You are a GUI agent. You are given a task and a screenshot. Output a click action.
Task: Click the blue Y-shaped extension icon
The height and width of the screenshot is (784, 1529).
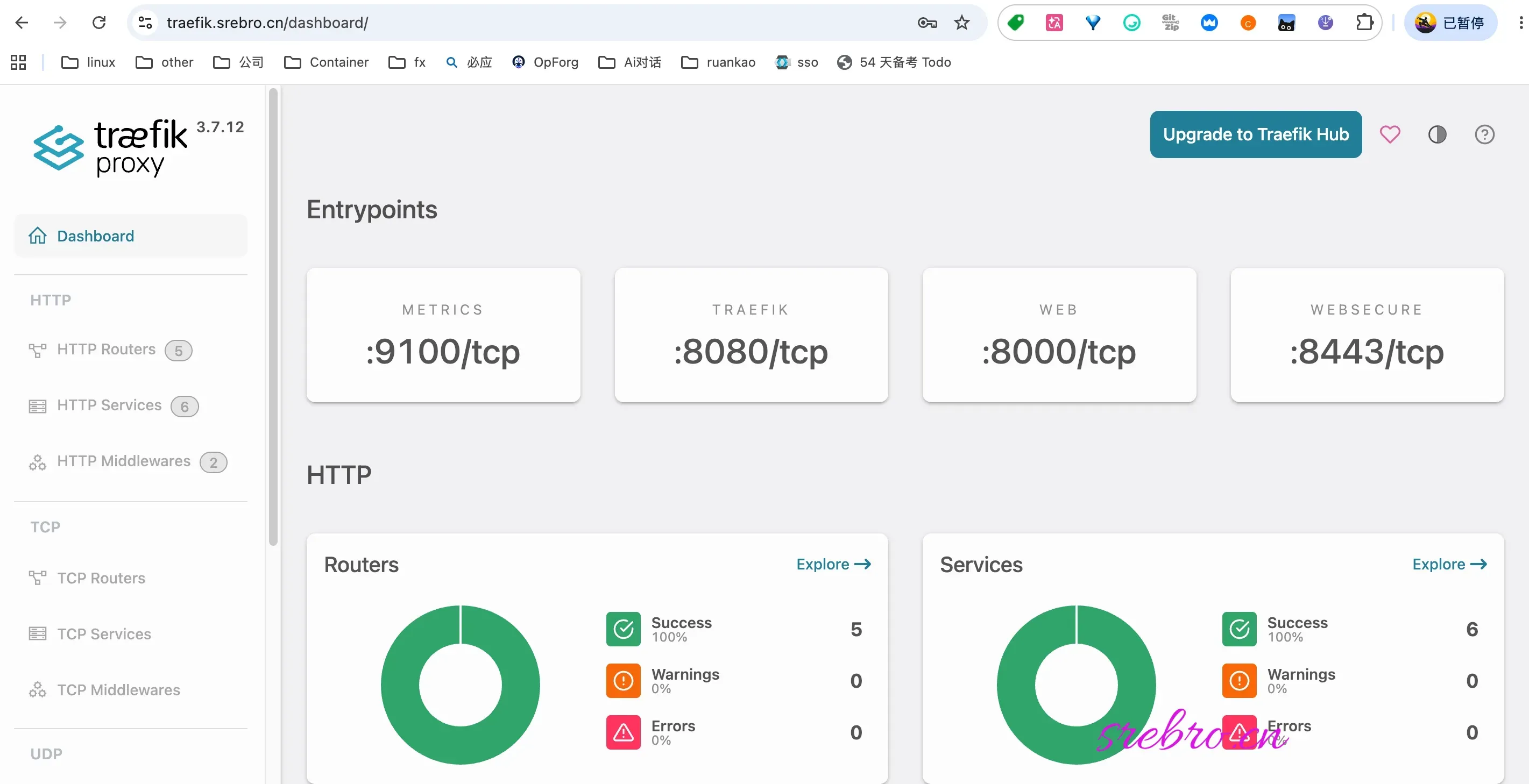[1093, 23]
